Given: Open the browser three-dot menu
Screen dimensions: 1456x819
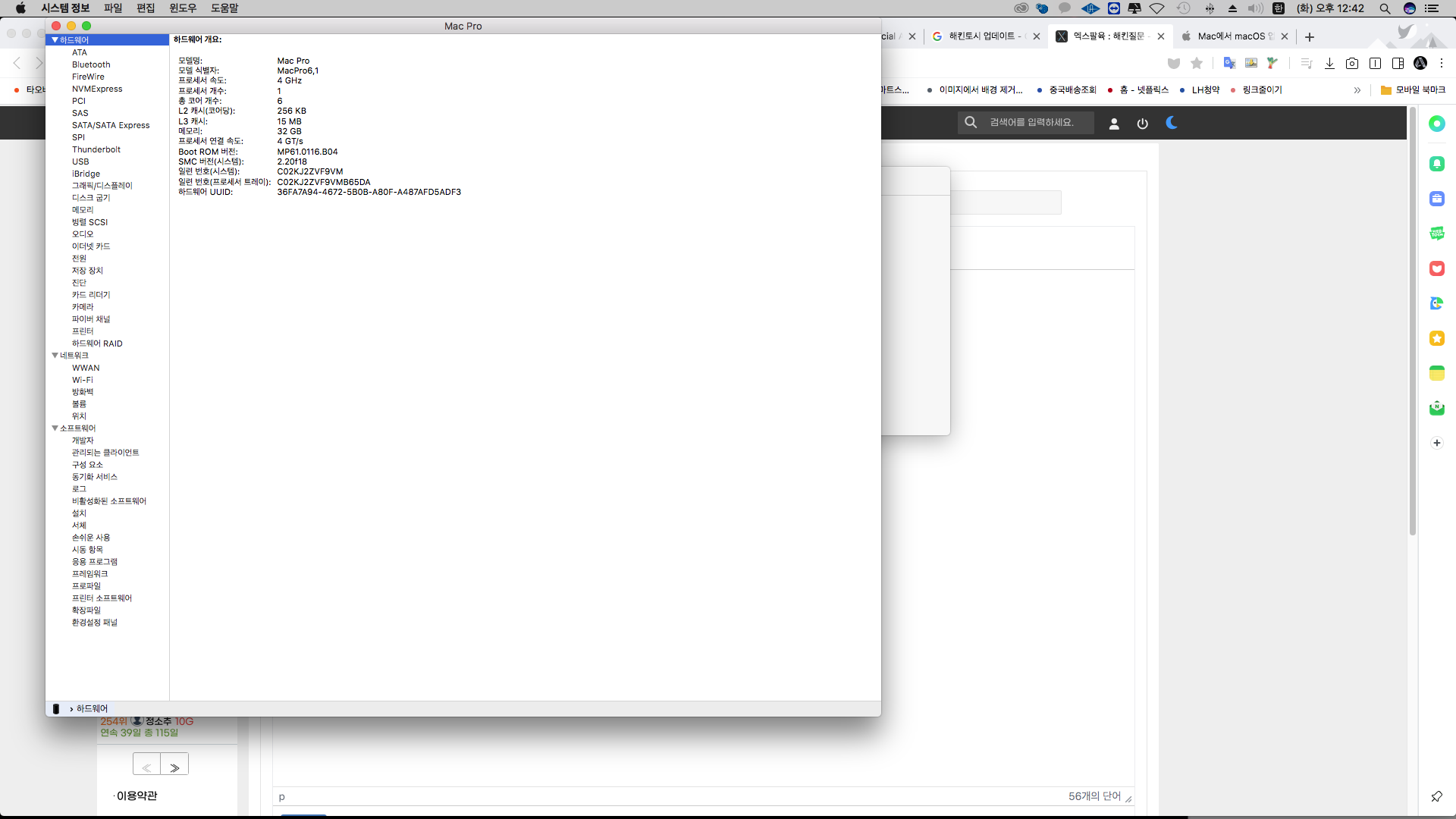Looking at the screenshot, I should [1442, 64].
